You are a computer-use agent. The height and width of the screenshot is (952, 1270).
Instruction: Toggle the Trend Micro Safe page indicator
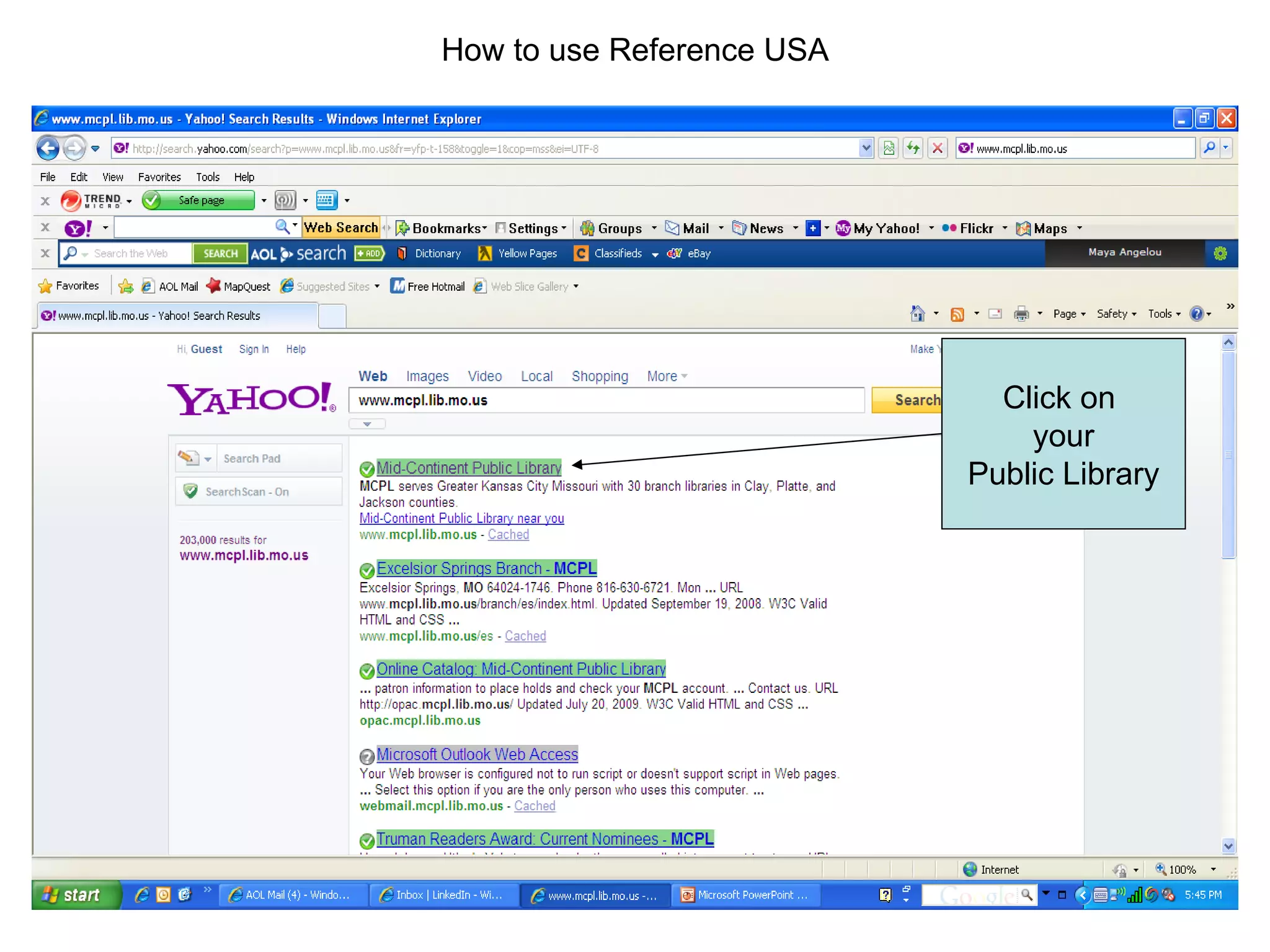click(198, 200)
